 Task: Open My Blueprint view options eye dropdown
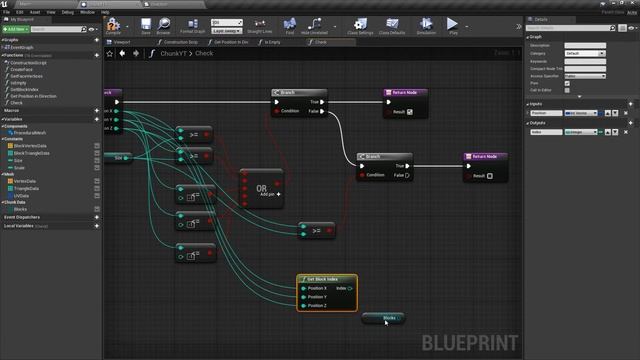[92, 29]
